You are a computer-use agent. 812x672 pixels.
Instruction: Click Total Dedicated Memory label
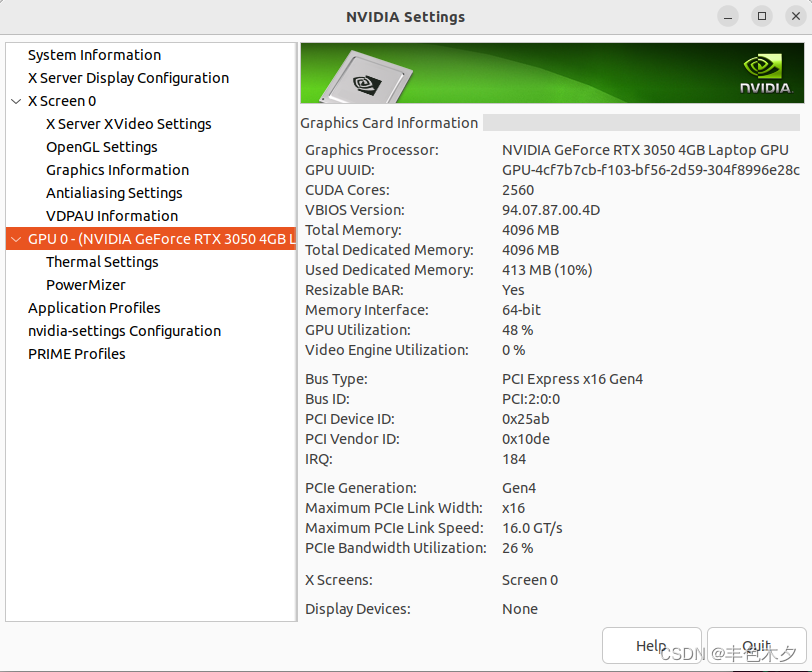coord(389,250)
